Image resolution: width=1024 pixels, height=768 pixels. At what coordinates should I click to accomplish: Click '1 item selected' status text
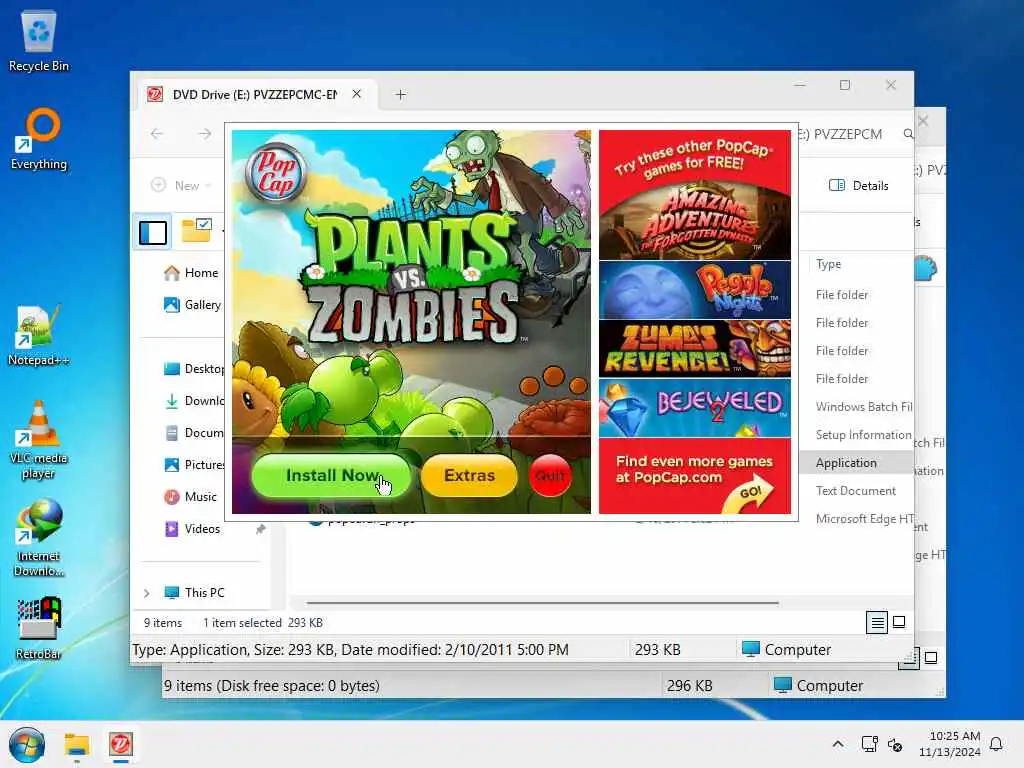[242, 623]
